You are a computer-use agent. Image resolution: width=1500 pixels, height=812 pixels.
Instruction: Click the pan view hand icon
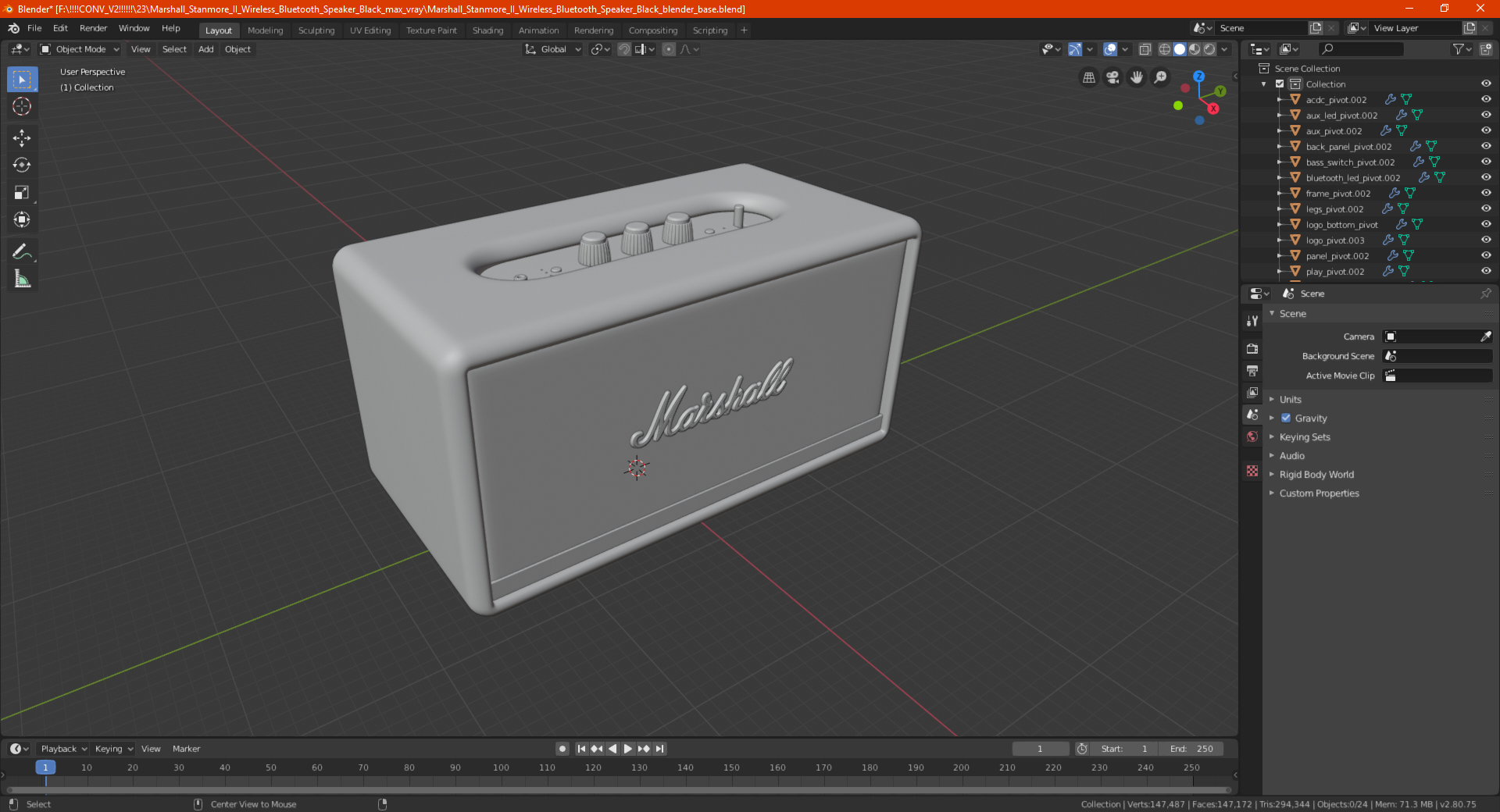1137,77
